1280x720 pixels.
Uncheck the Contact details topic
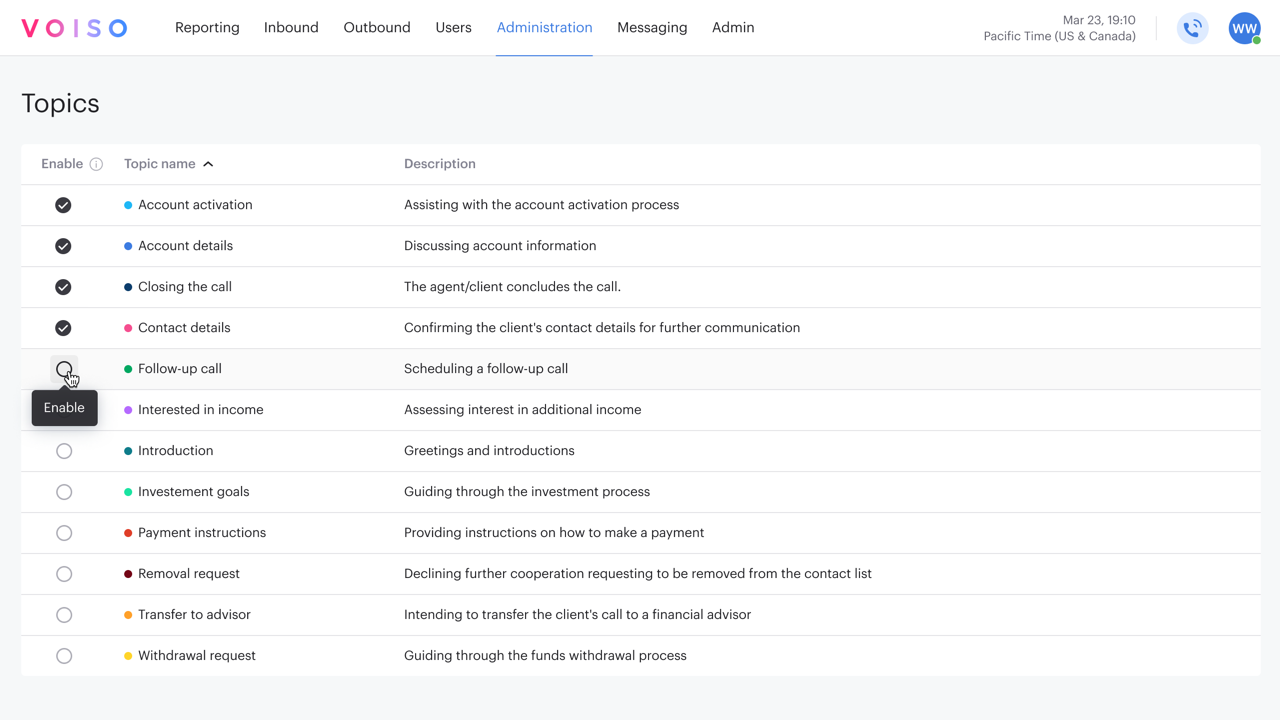(63, 328)
